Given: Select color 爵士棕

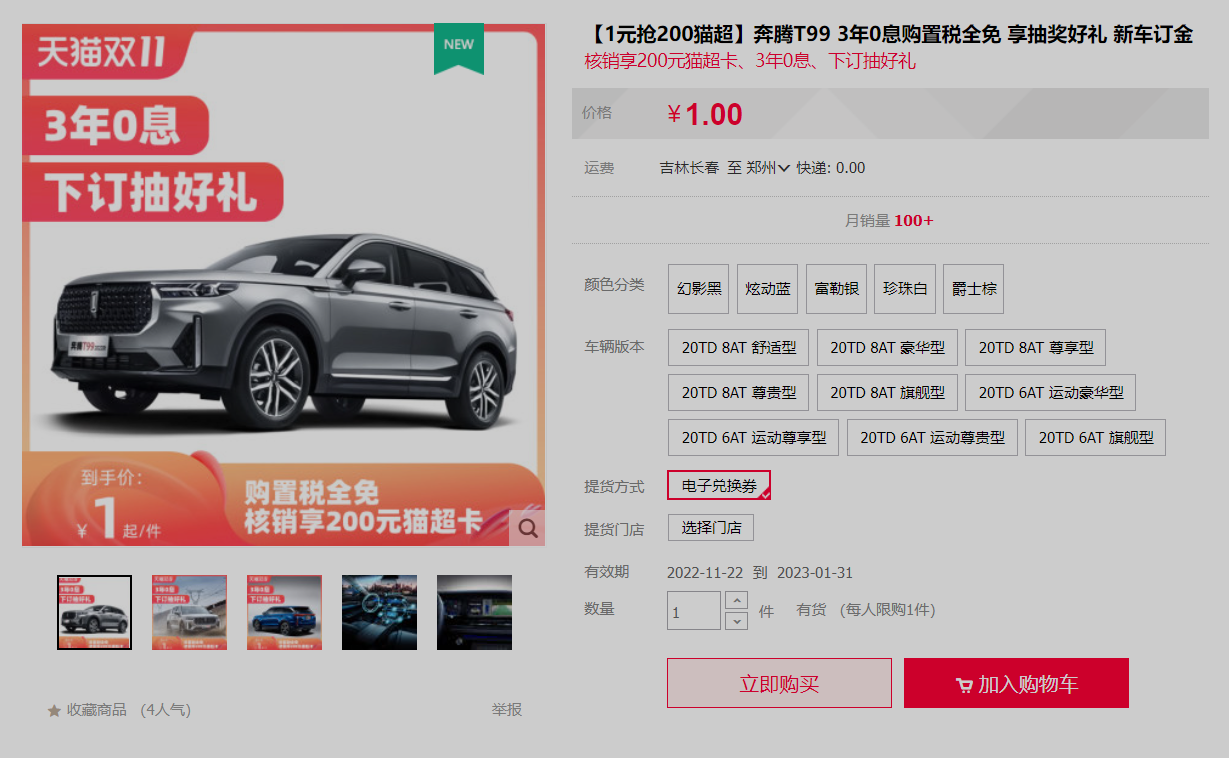Looking at the screenshot, I should [973, 289].
